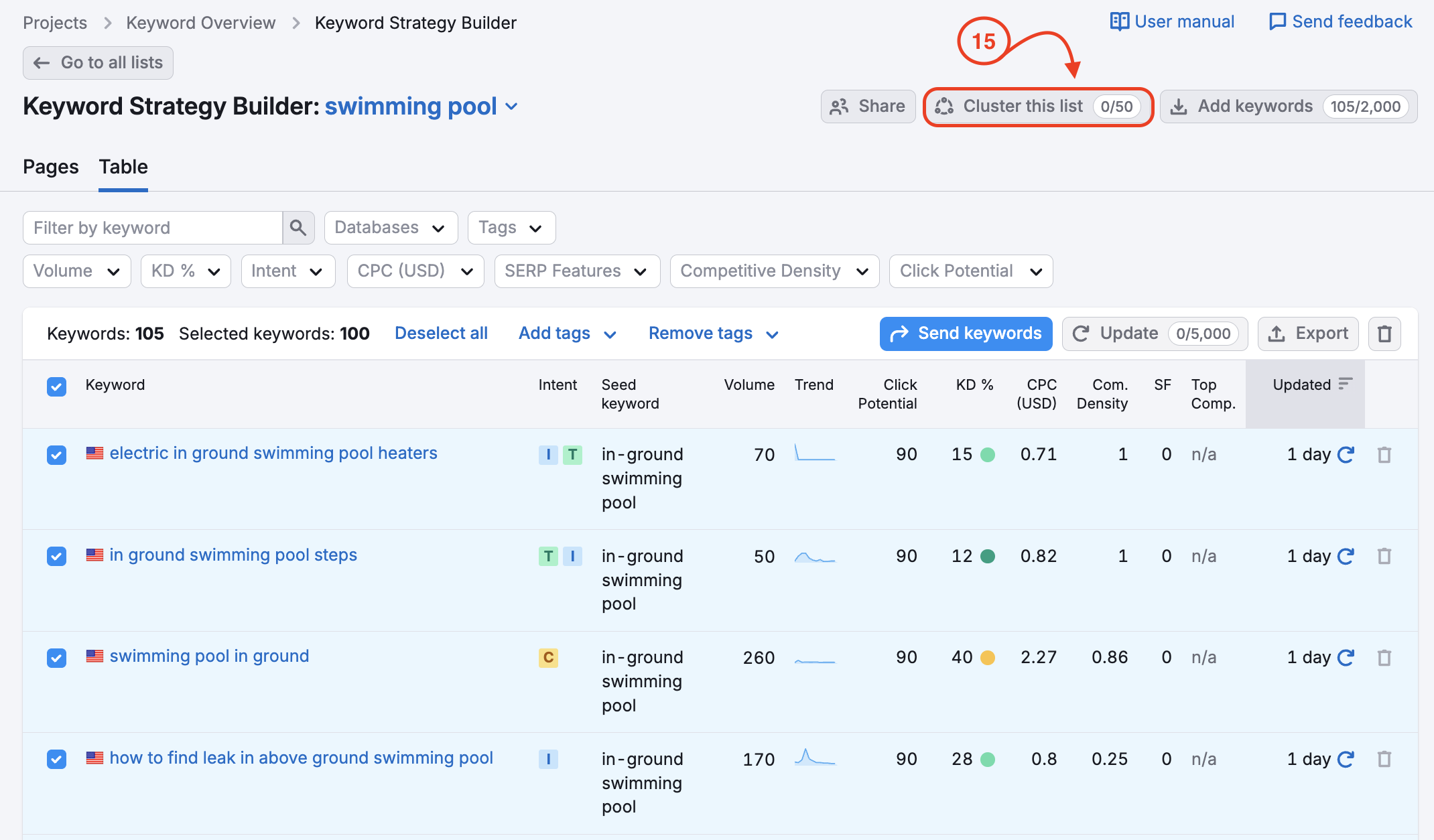Switch to the Pages tab
1434x840 pixels.
(x=50, y=167)
